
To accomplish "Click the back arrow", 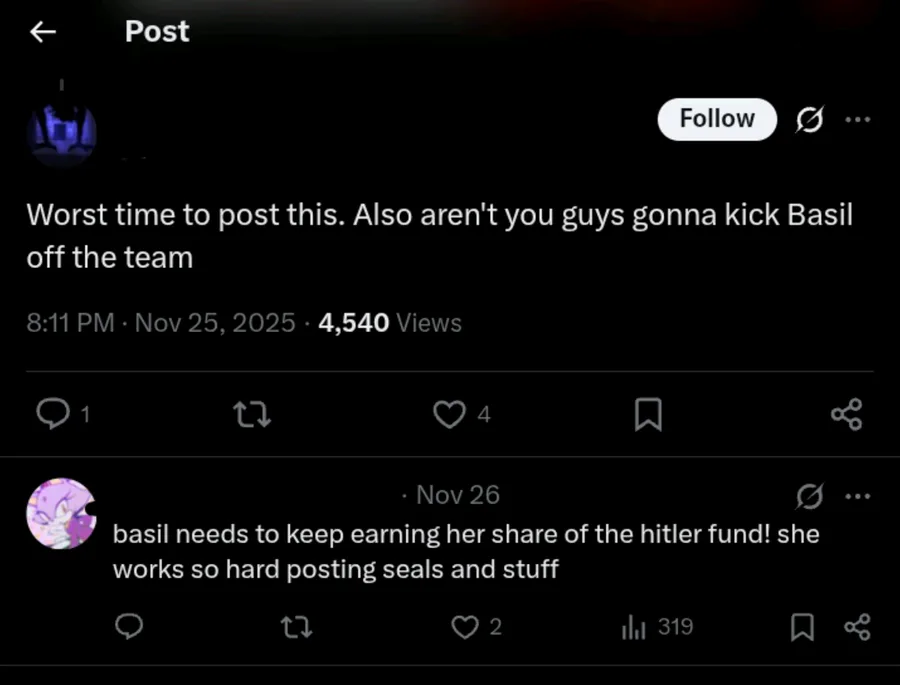I will tap(42, 32).
